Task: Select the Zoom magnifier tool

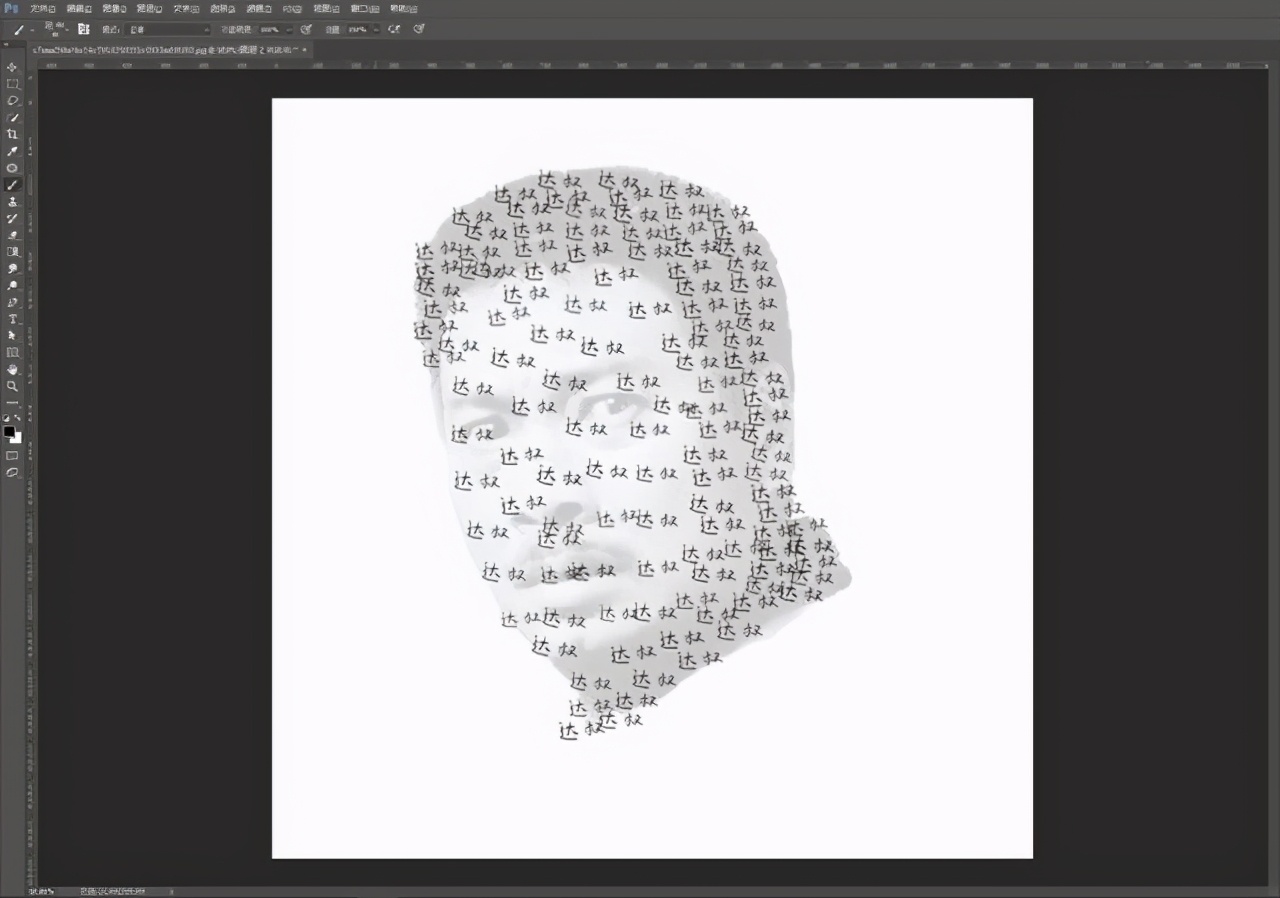Action: point(12,386)
